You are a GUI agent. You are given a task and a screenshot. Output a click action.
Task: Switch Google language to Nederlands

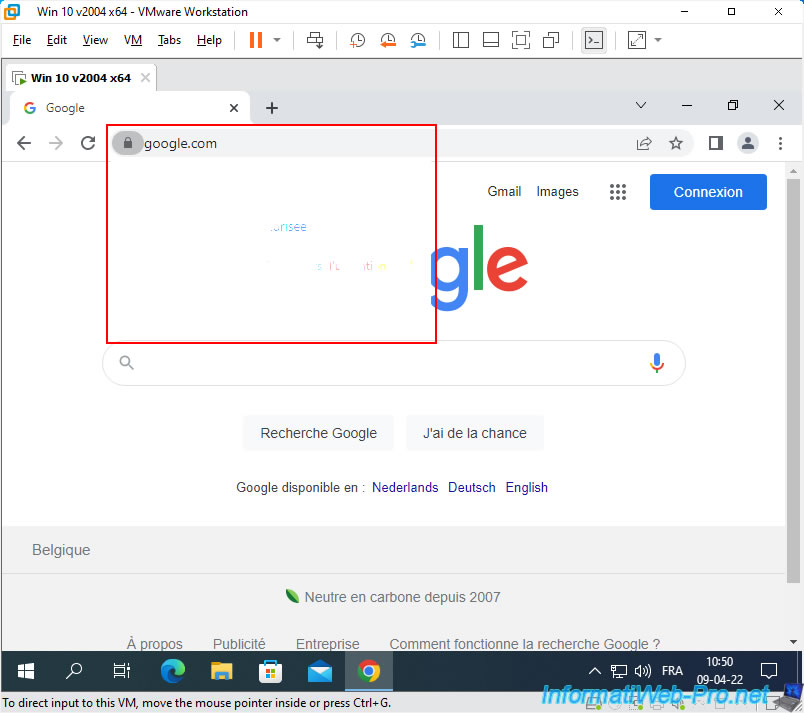tap(405, 487)
